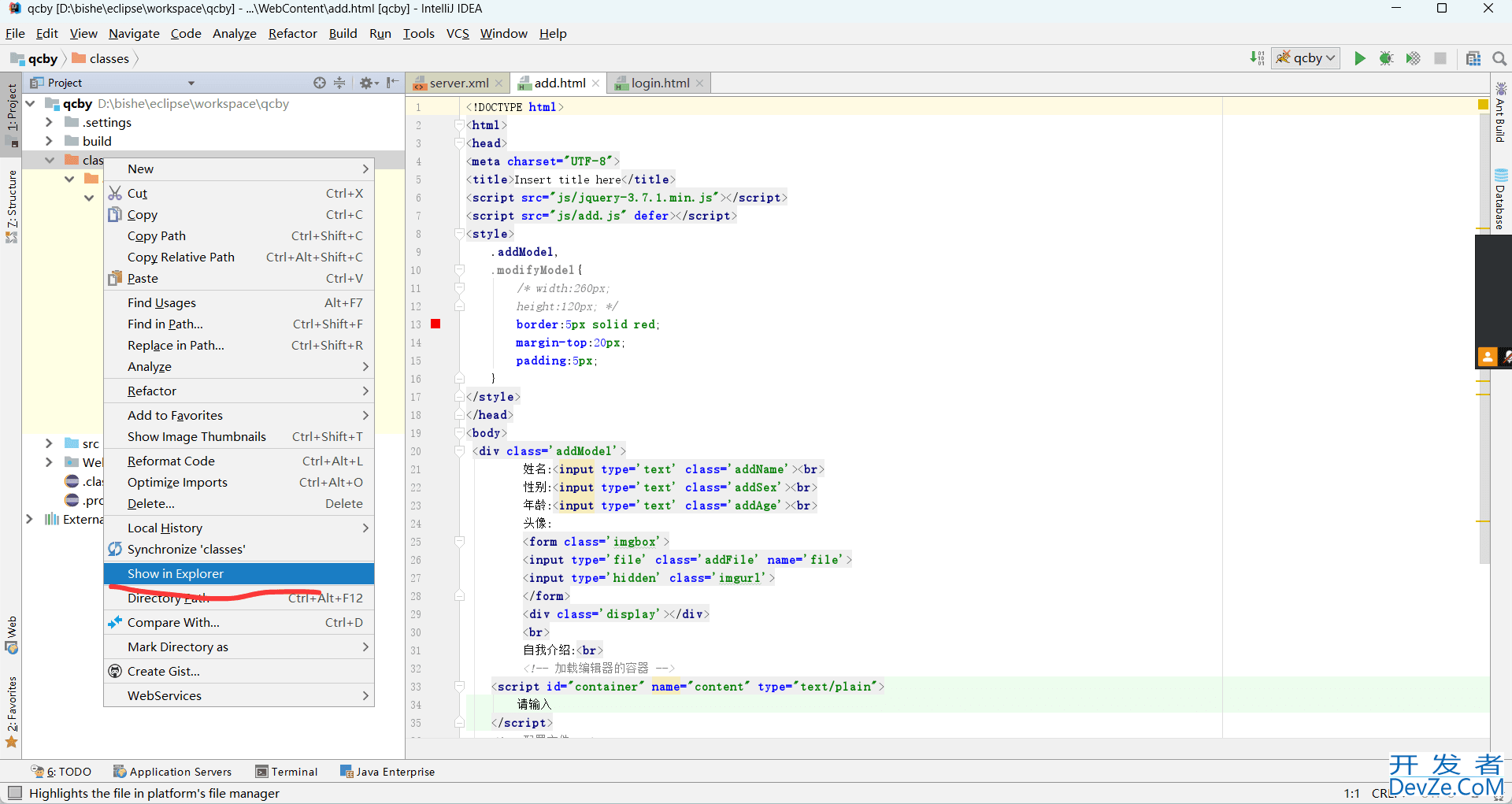Screen dimensions: 1512x804
Task: Open Java Enterprise tool window
Action: tap(387, 772)
